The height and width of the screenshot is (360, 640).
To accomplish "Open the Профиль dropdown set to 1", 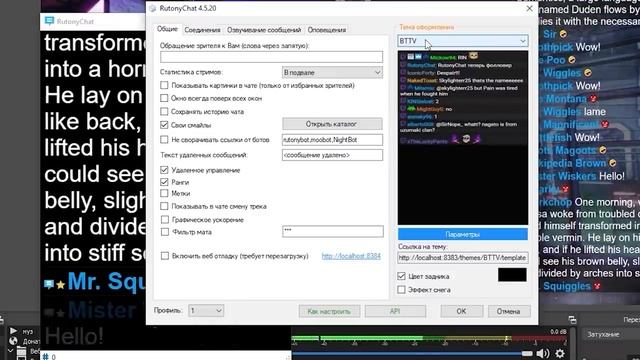I will (206, 311).
